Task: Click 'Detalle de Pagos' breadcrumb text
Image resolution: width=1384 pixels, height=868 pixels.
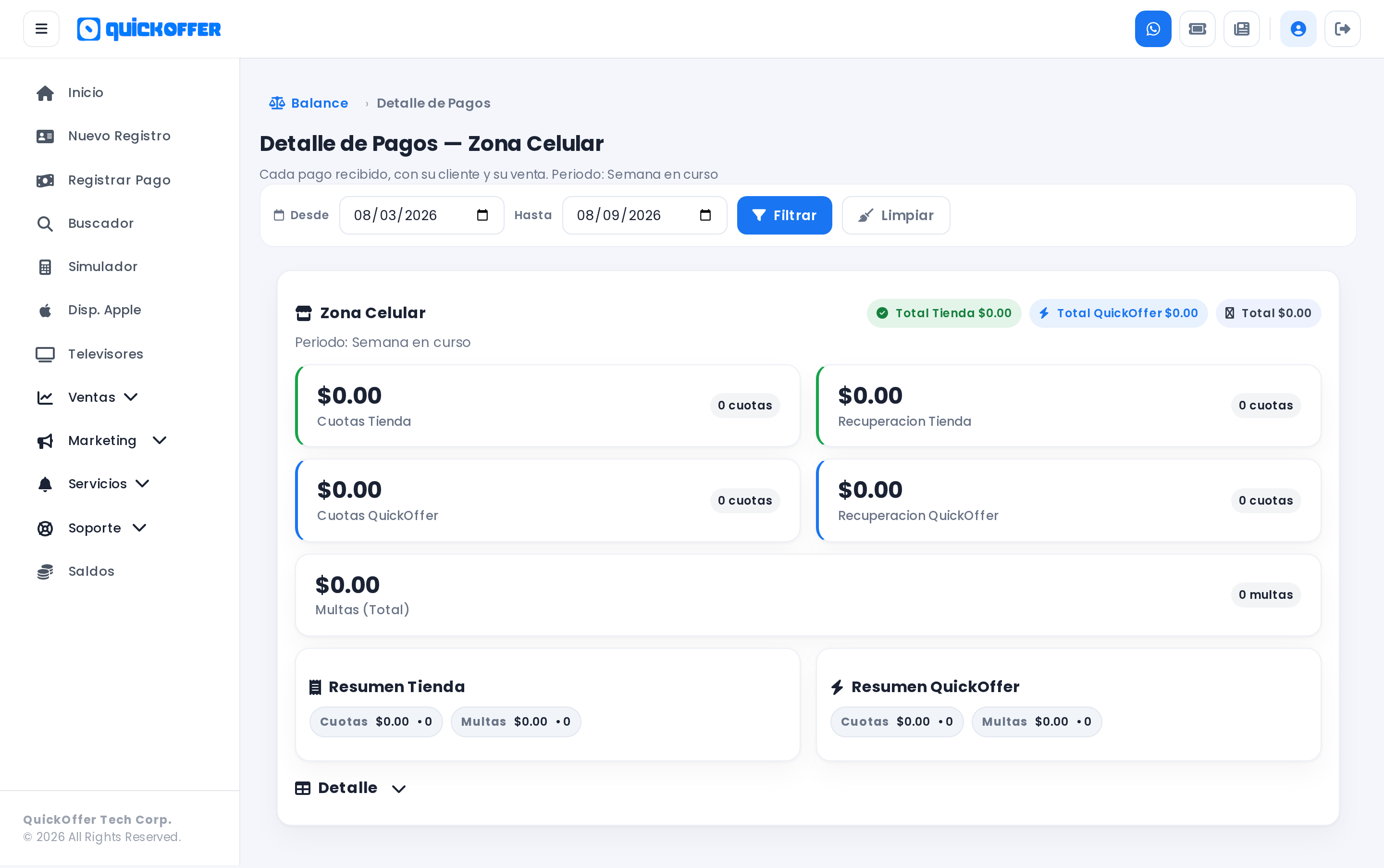Action: pyautogui.click(x=433, y=103)
